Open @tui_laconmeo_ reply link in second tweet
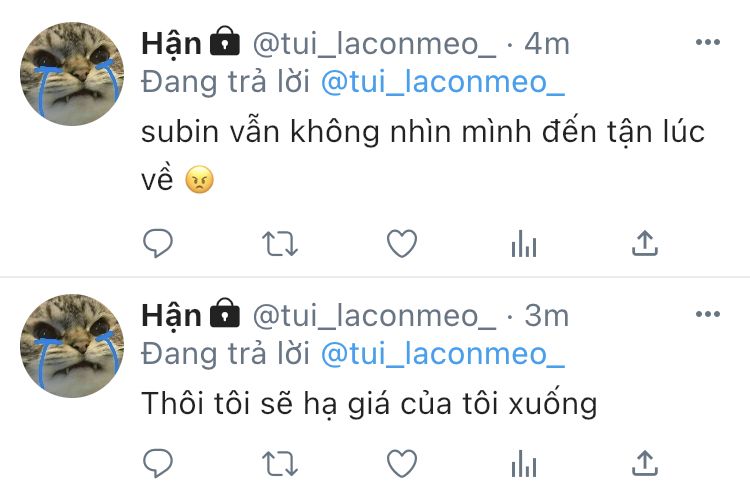 point(443,354)
